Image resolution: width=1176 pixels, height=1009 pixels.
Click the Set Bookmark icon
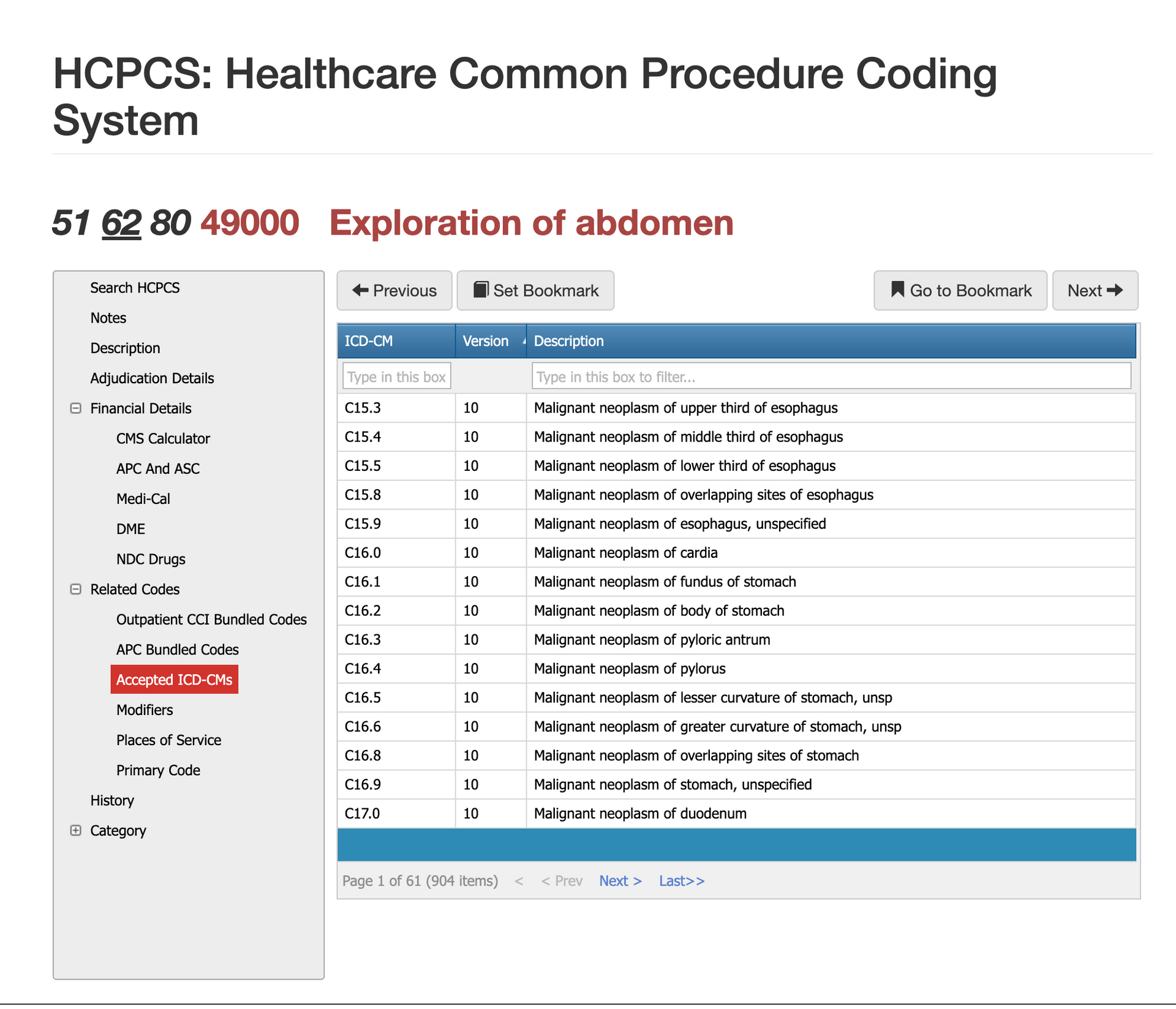click(481, 290)
